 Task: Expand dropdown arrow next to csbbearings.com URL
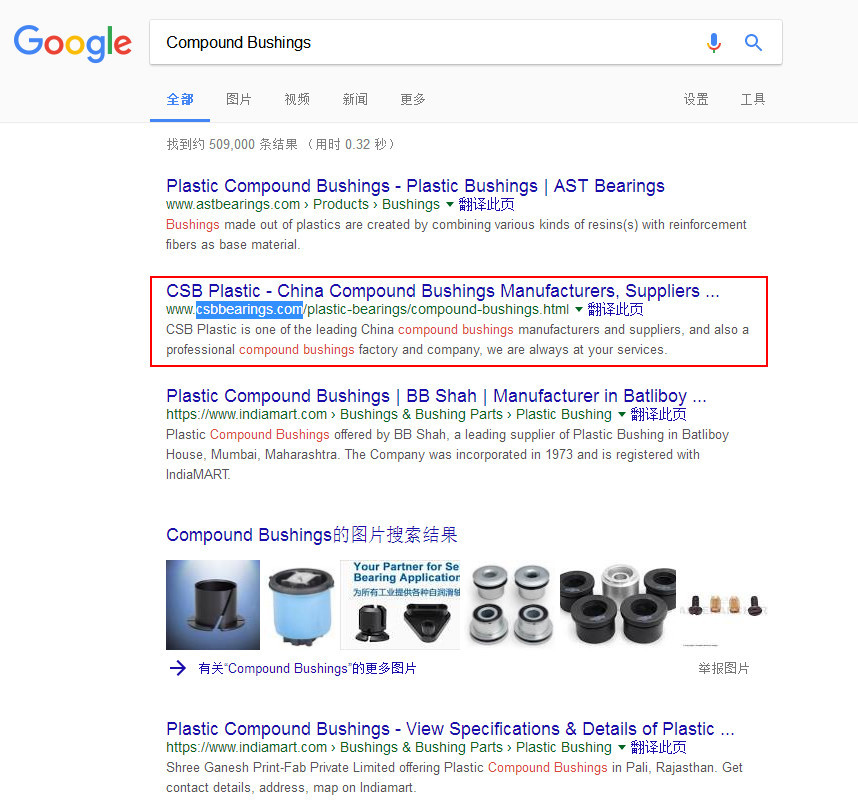[x=579, y=310]
